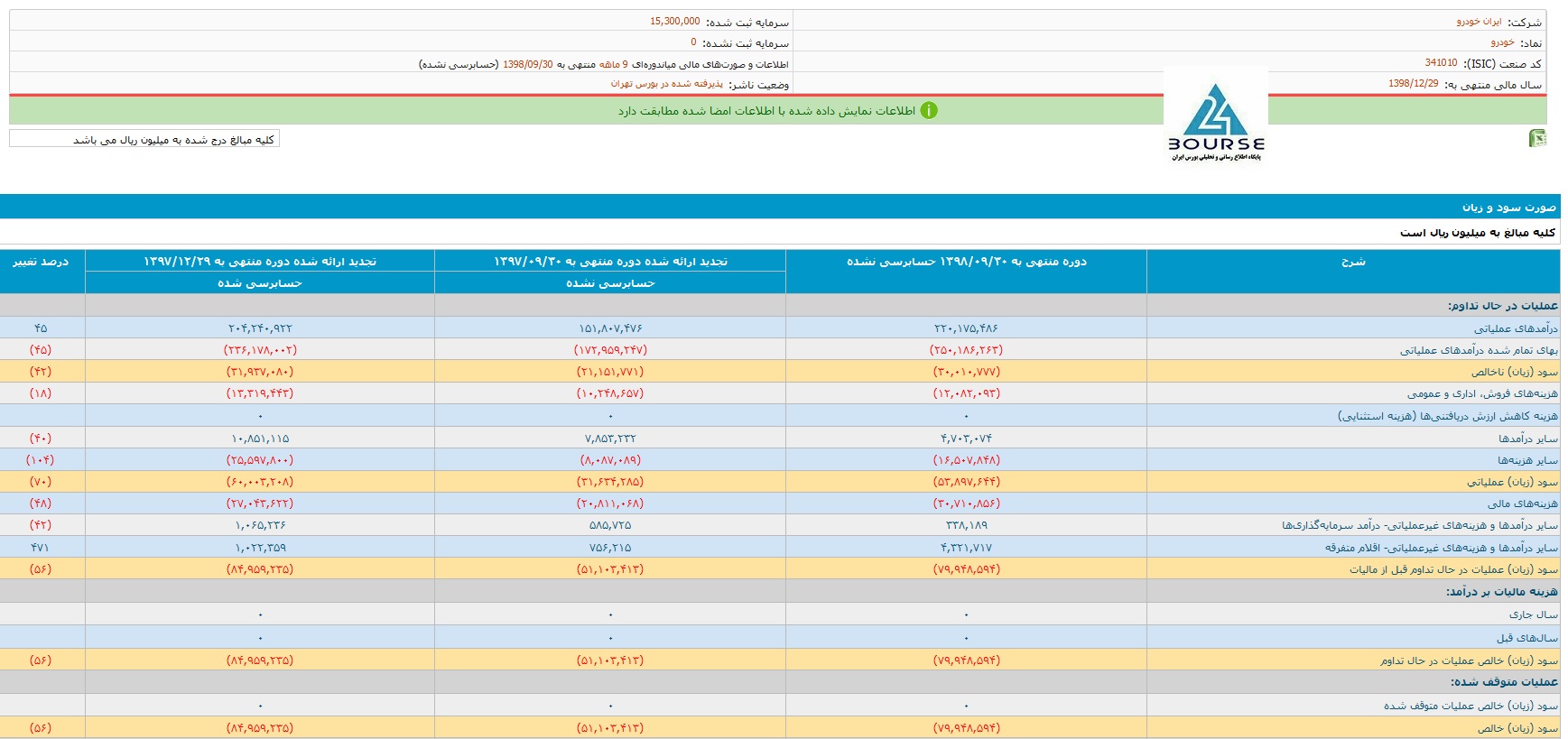Click the row label 'سود (زیان) عملیاتی'
Viewport: 1568px width, 739px height.
click(x=1513, y=482)
